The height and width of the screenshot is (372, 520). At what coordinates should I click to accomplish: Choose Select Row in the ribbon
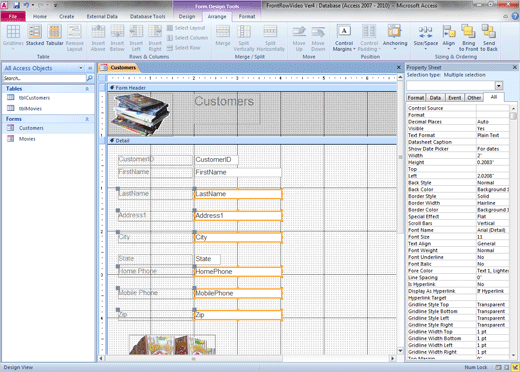pos(184,48)
